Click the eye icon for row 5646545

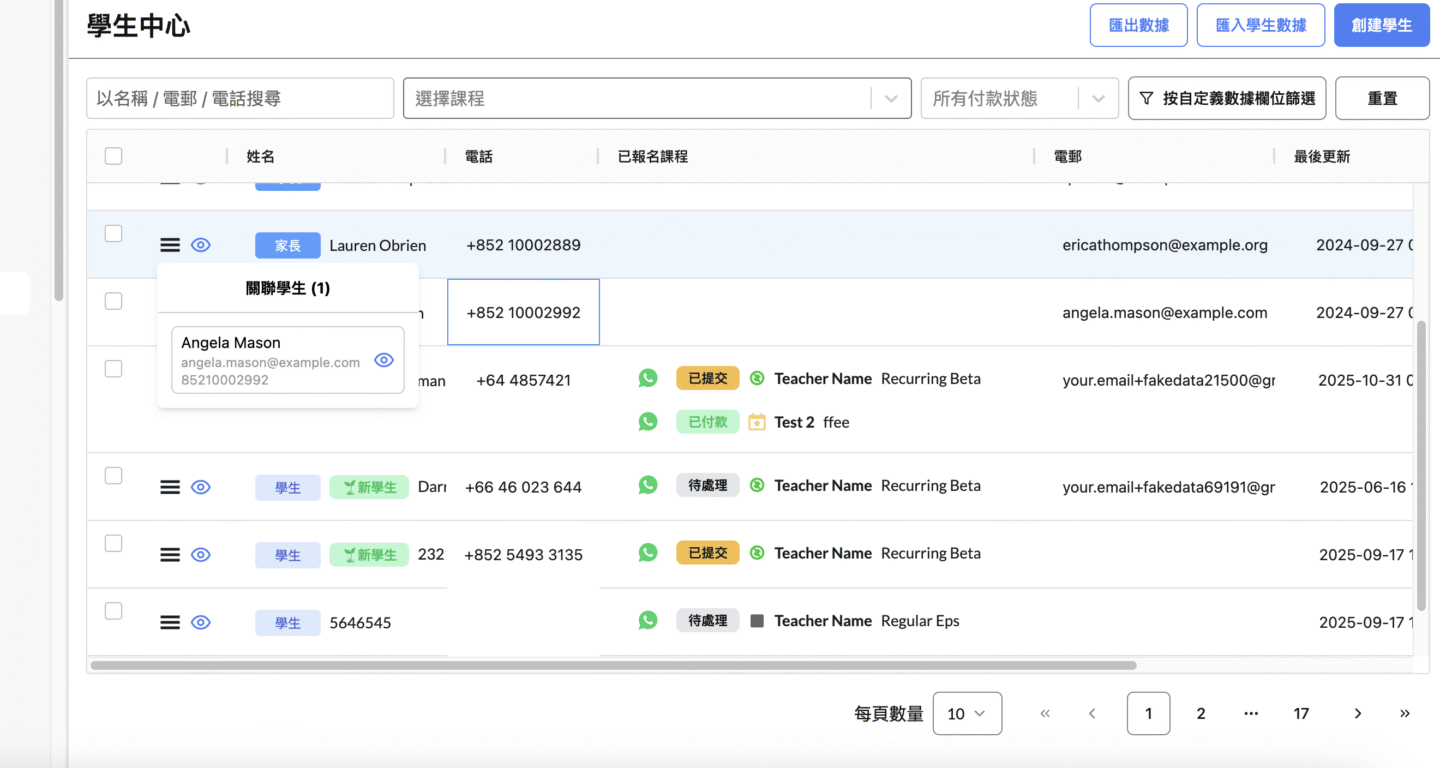click(x=201, y=622)
